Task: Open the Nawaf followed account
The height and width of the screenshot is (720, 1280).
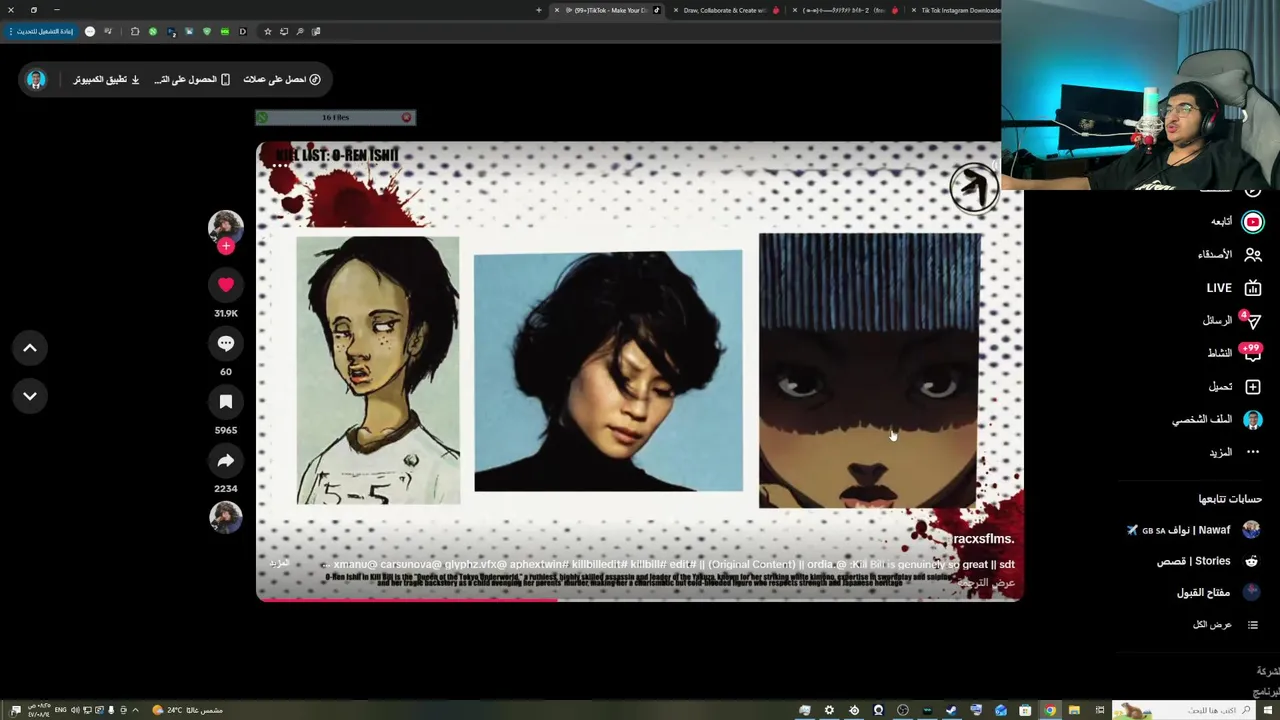Action: click(x=1193, y=530)
